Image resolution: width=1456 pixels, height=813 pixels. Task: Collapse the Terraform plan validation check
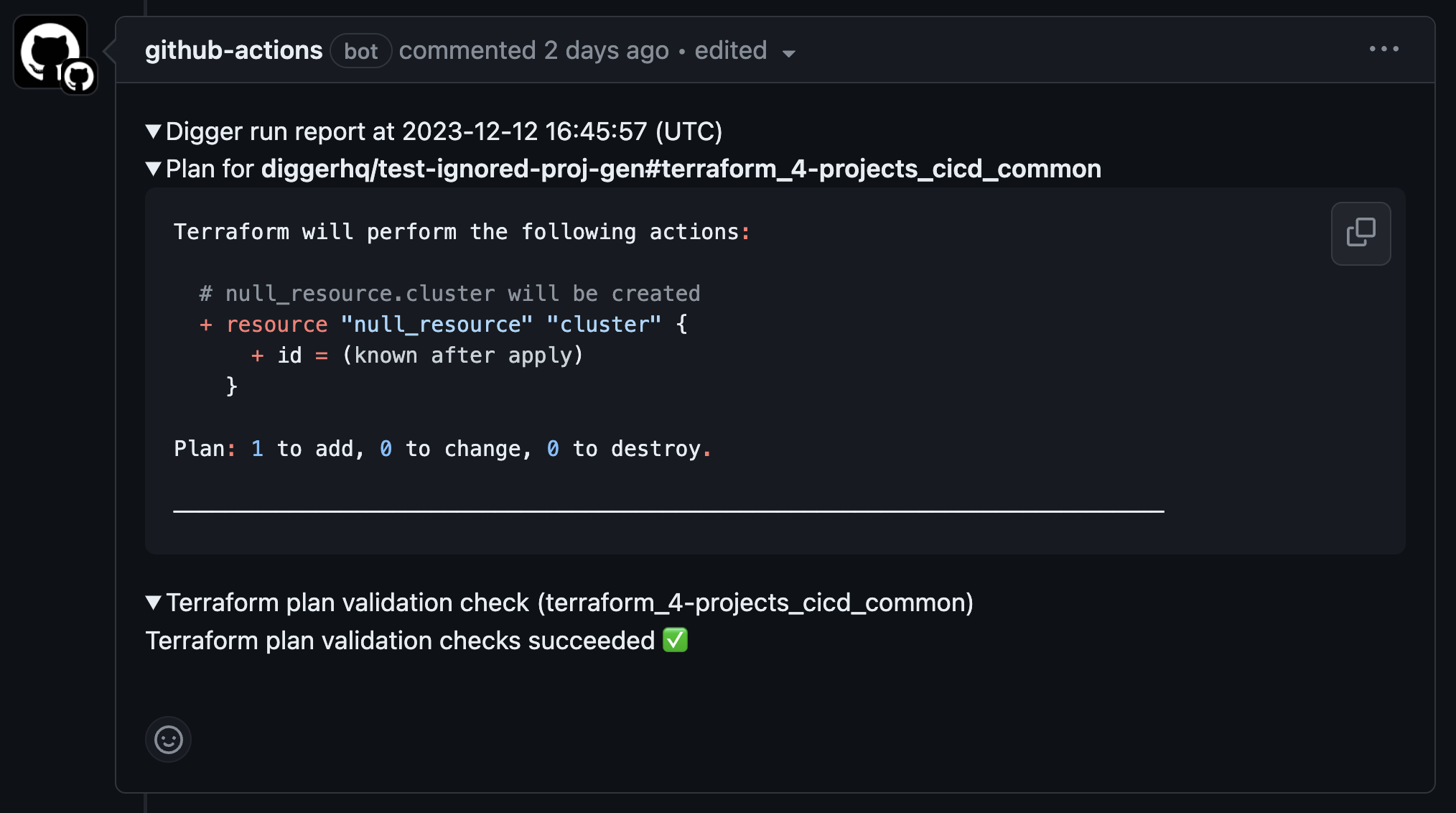point(153,603)
